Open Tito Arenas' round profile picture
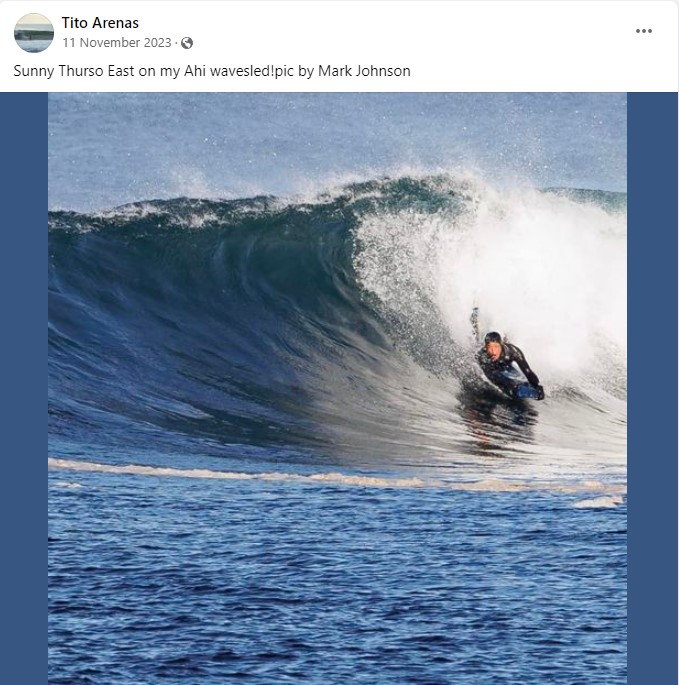The height and width of the screenshot is (685, 679). tap(34, 33)
